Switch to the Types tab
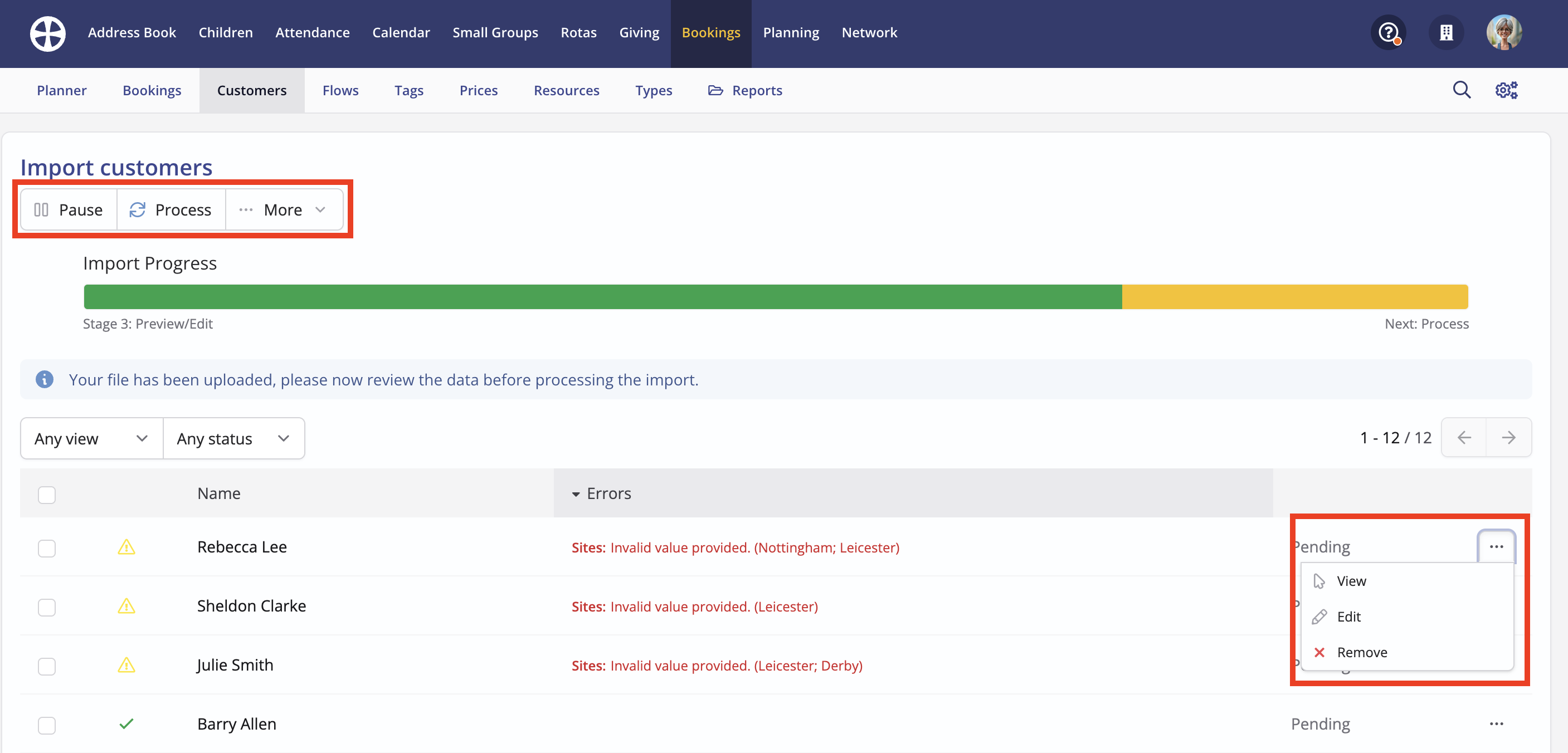The height and width of the screenshot is (753, 1568). pos(654,90)
